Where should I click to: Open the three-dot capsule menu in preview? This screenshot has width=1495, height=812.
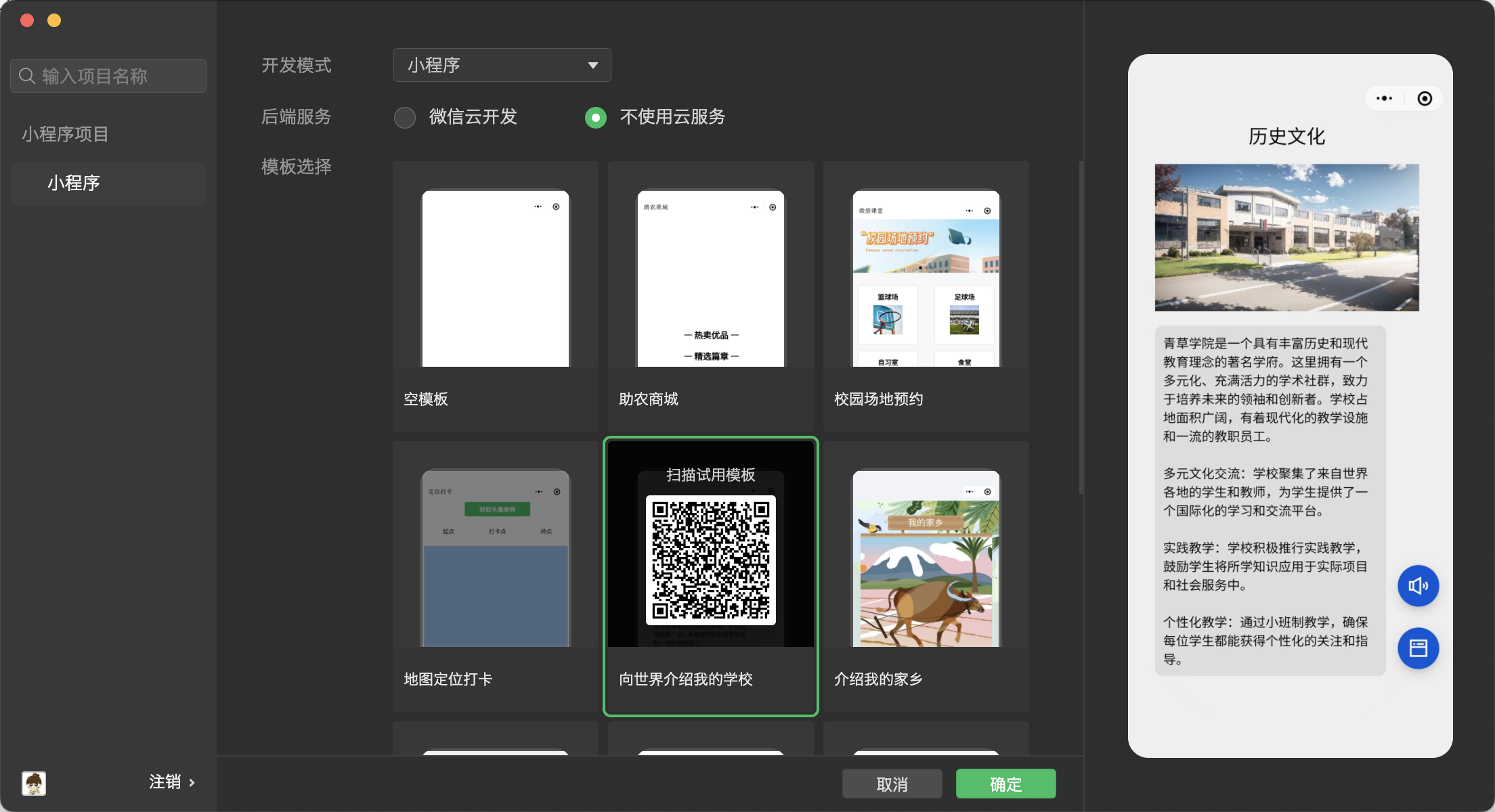pos(1384,99)
